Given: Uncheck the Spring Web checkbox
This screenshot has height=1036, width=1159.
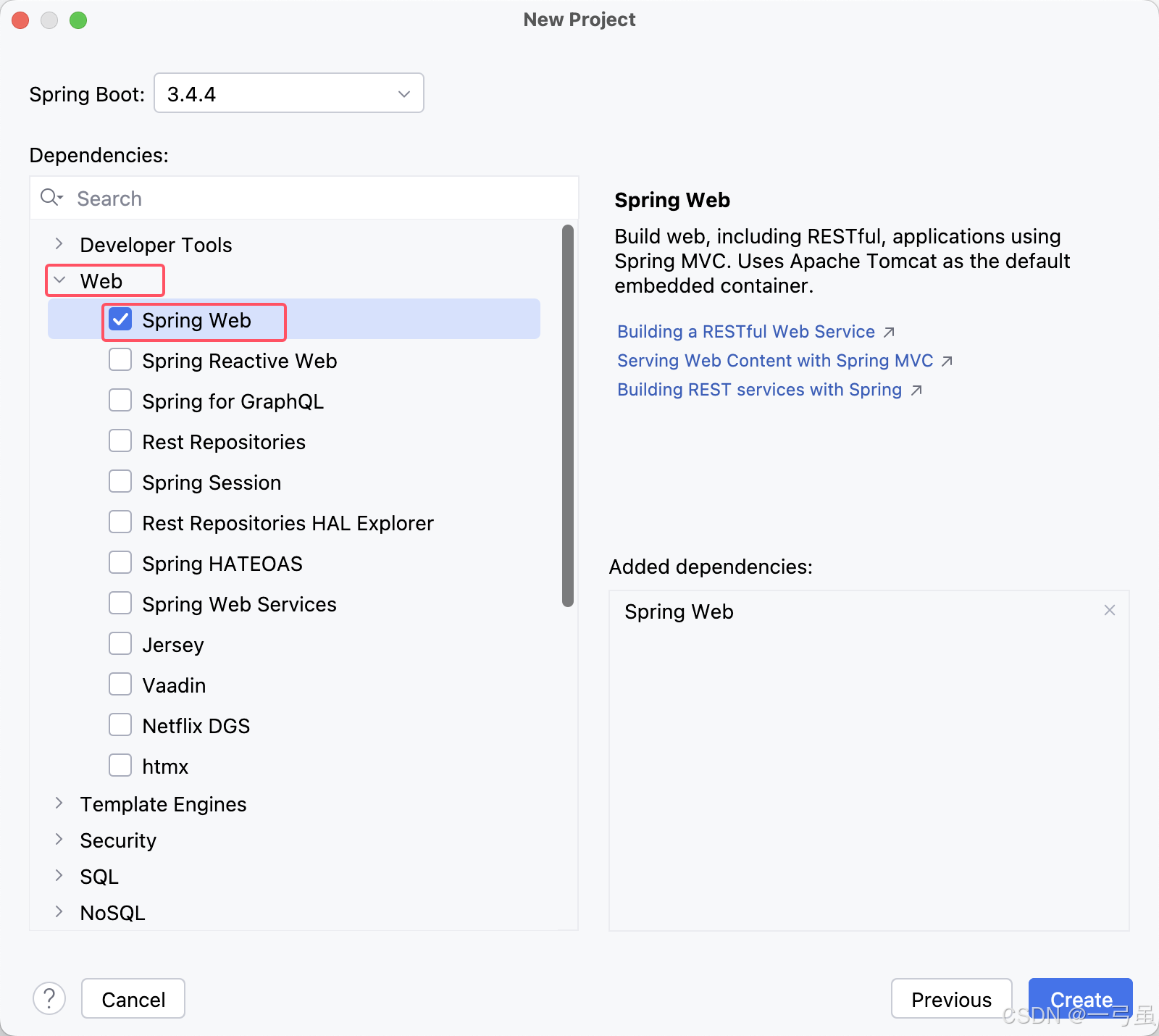Looking at the screenshot, I should [120, 319].
